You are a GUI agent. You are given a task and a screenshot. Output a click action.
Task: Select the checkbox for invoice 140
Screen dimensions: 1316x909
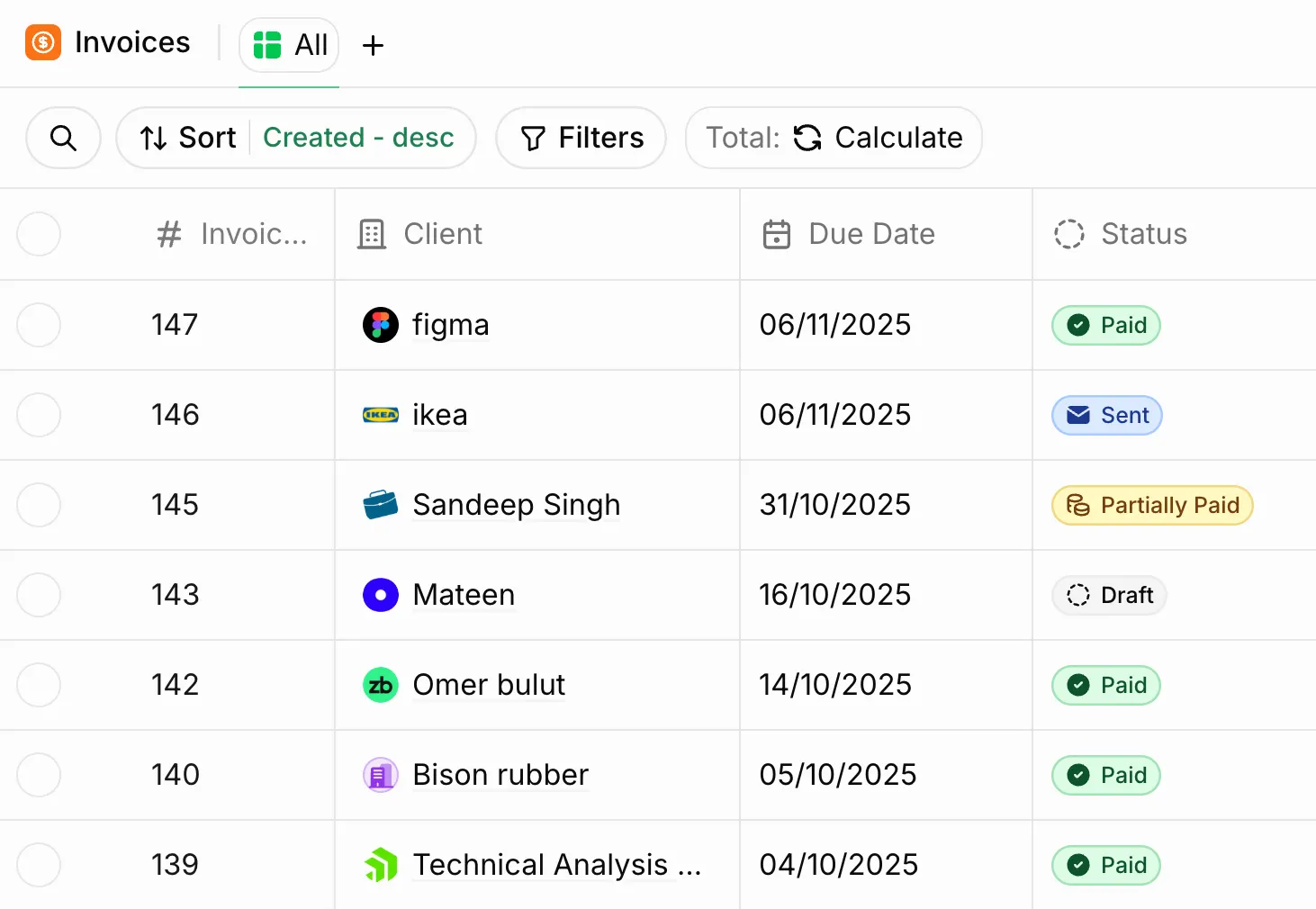pyautogui.click(x=39, y=775)
